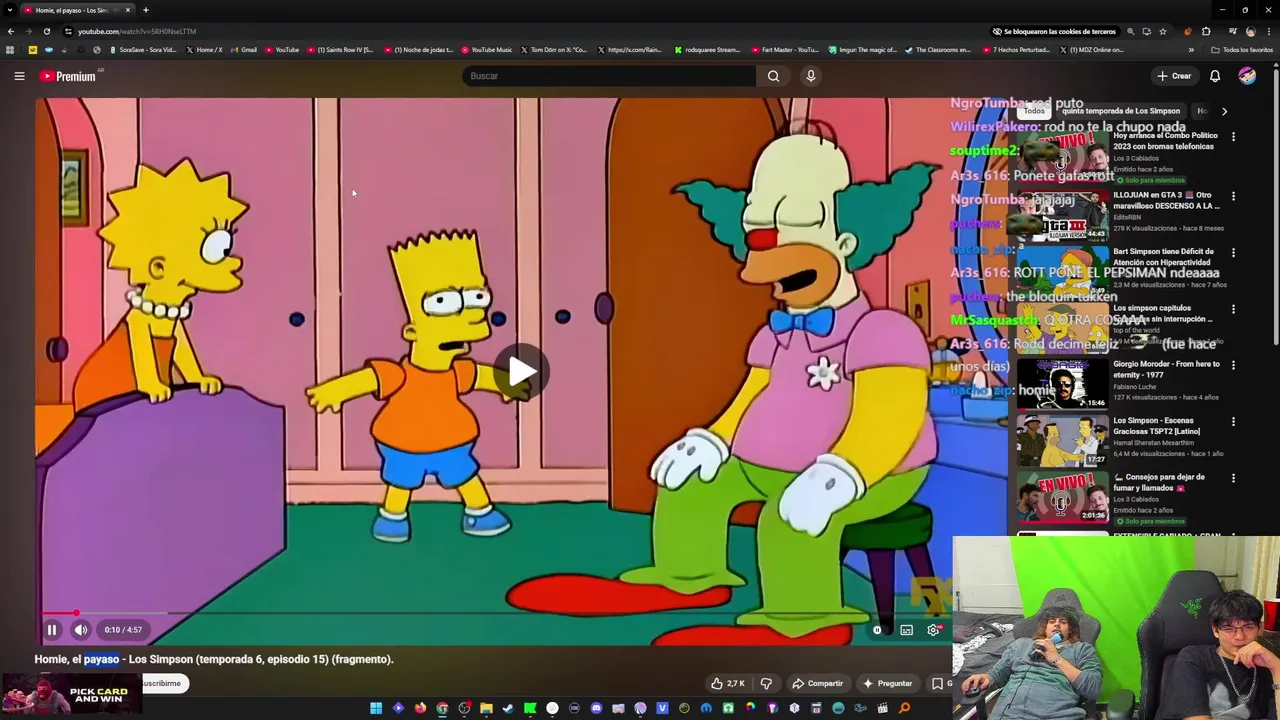Click the Compartir share button
Screen dimensions: 1280x720
(817, 684)
